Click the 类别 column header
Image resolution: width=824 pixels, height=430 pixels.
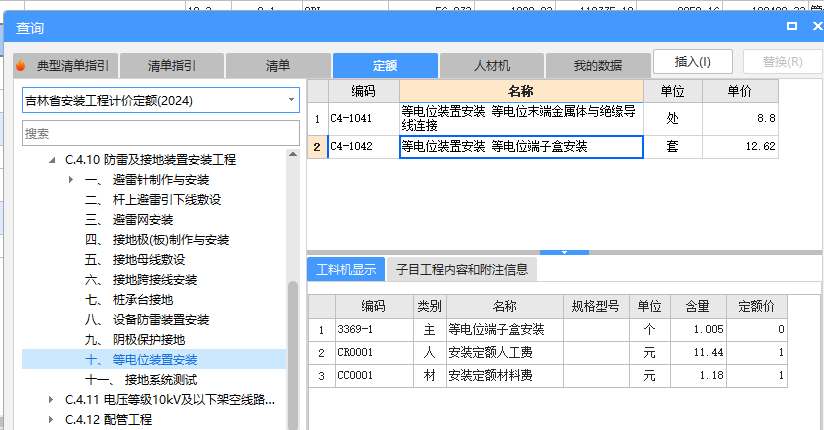point(429,306)
